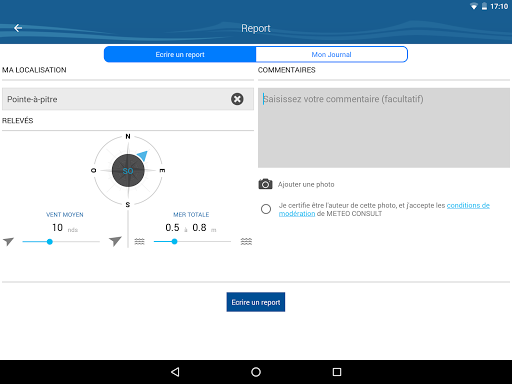Open Android recent apps square button
This screenshot has width=512, height=384.
(x=337, y=372)
